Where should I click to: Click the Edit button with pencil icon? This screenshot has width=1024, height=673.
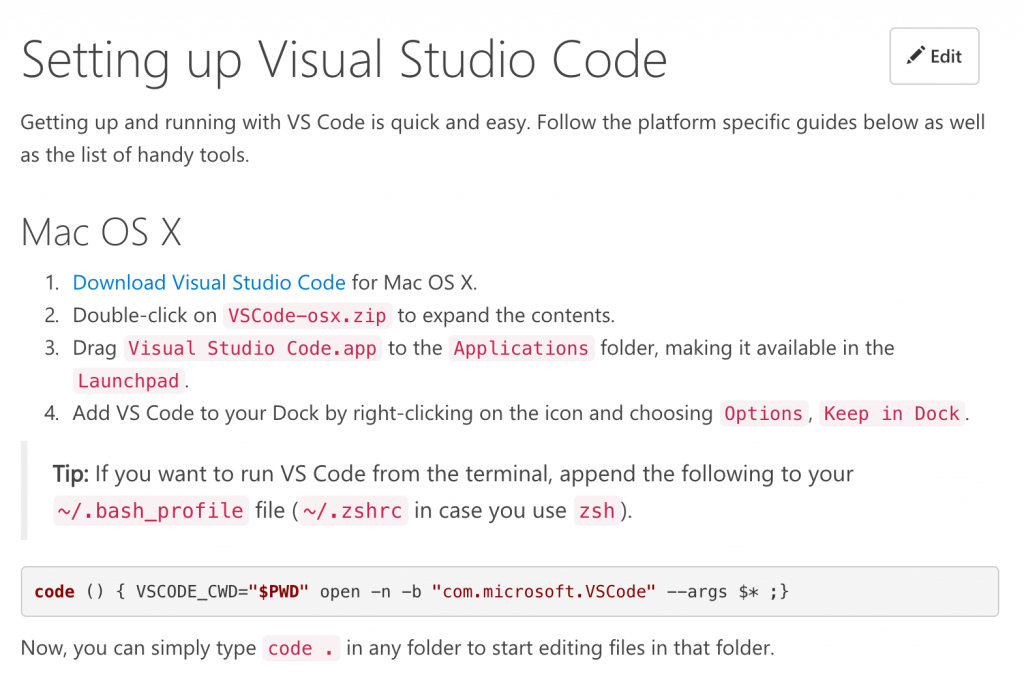click(x=934, y=56)
